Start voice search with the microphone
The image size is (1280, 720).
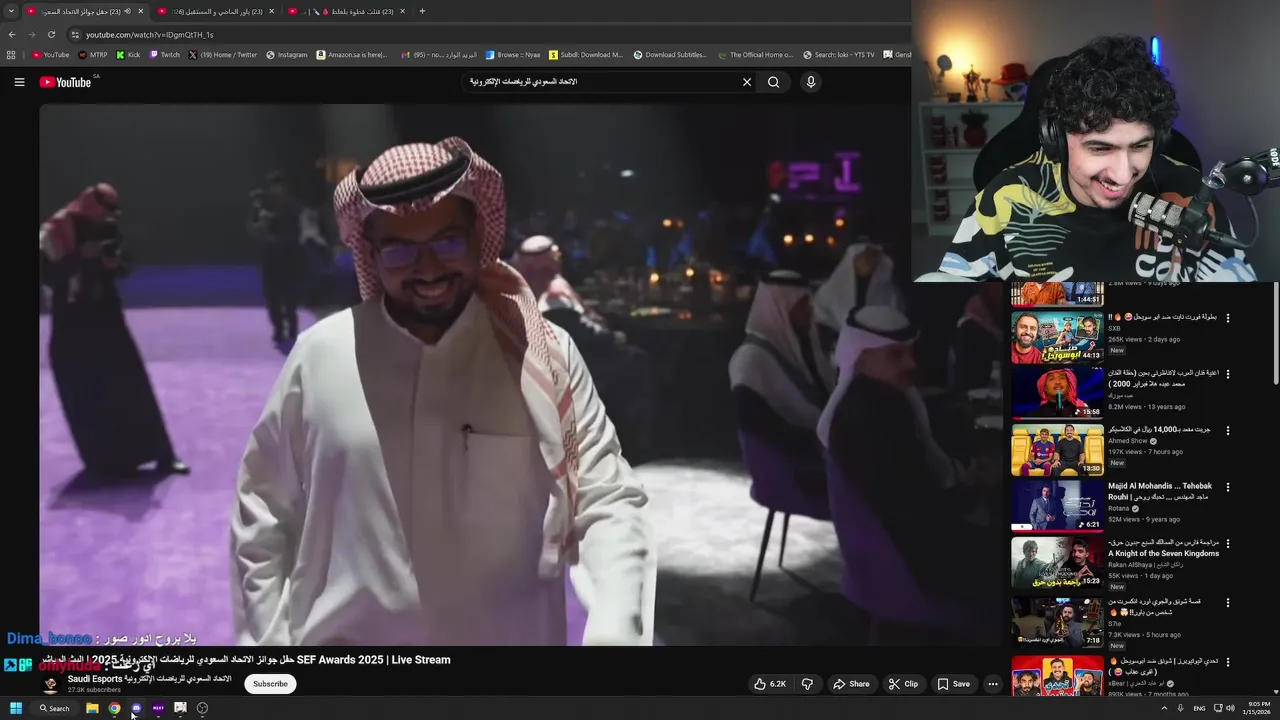tap(811, 82)
